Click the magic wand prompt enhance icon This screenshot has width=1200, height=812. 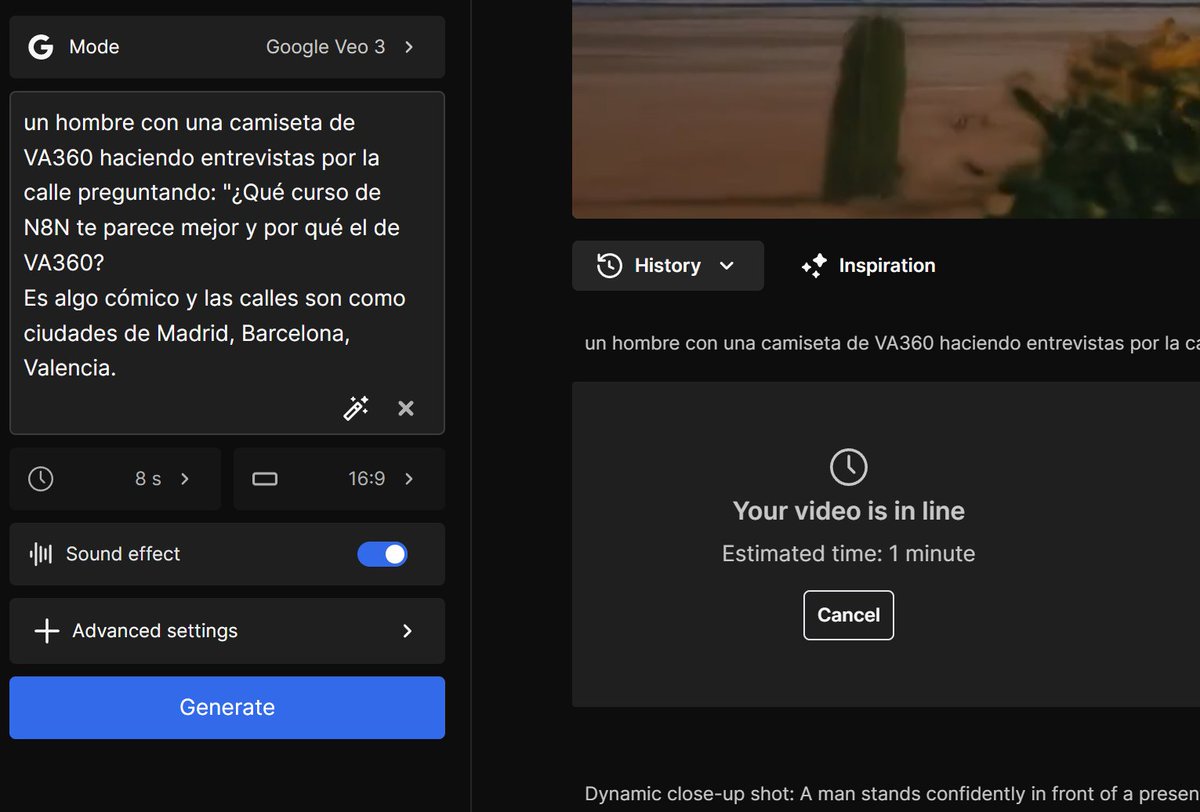tap(356, 408)
